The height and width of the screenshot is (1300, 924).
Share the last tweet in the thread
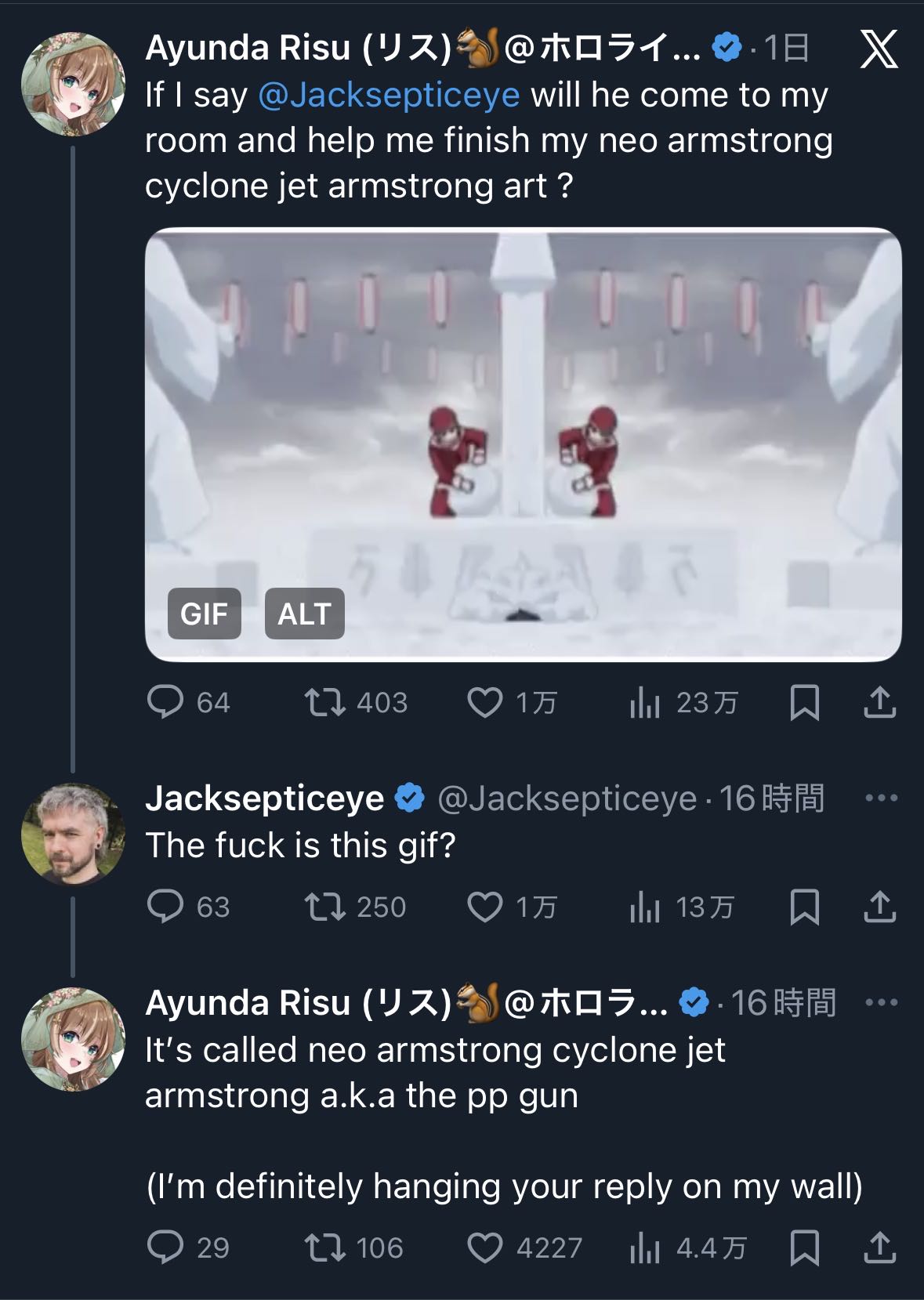point(879,1247)
